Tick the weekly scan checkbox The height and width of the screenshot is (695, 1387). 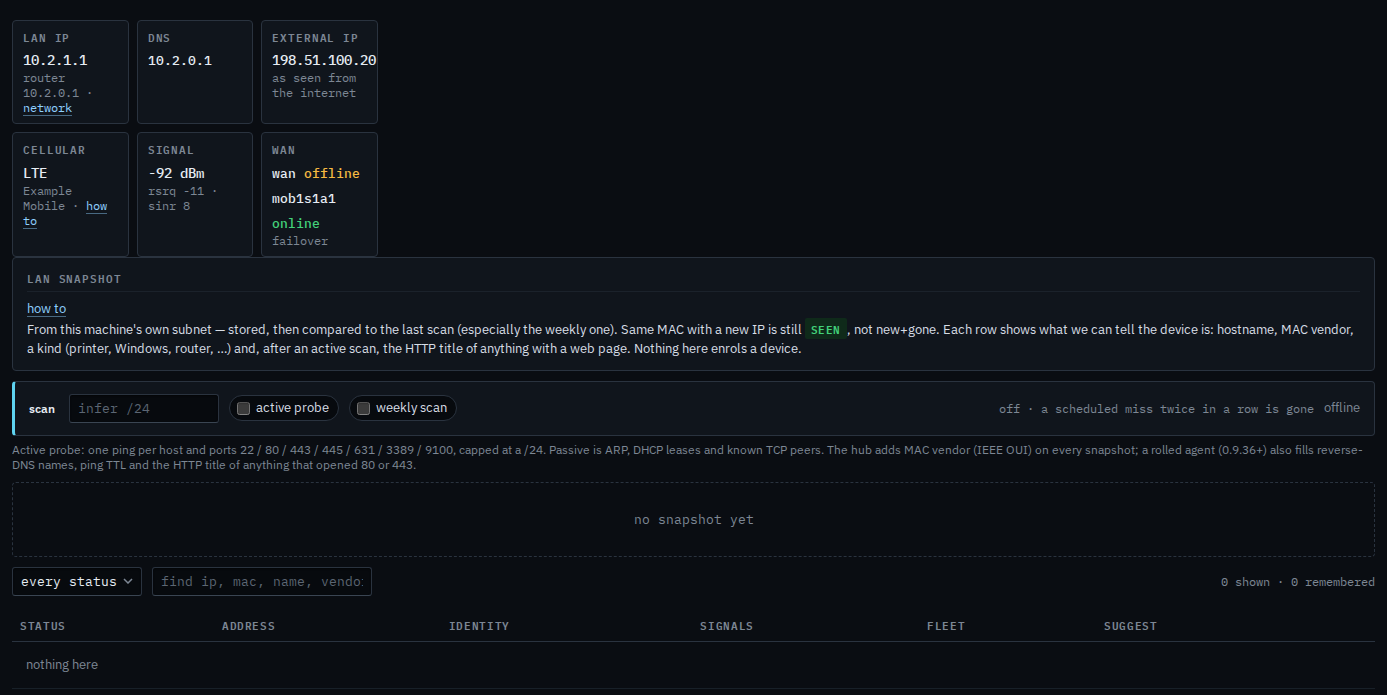[x=364, y=408]
